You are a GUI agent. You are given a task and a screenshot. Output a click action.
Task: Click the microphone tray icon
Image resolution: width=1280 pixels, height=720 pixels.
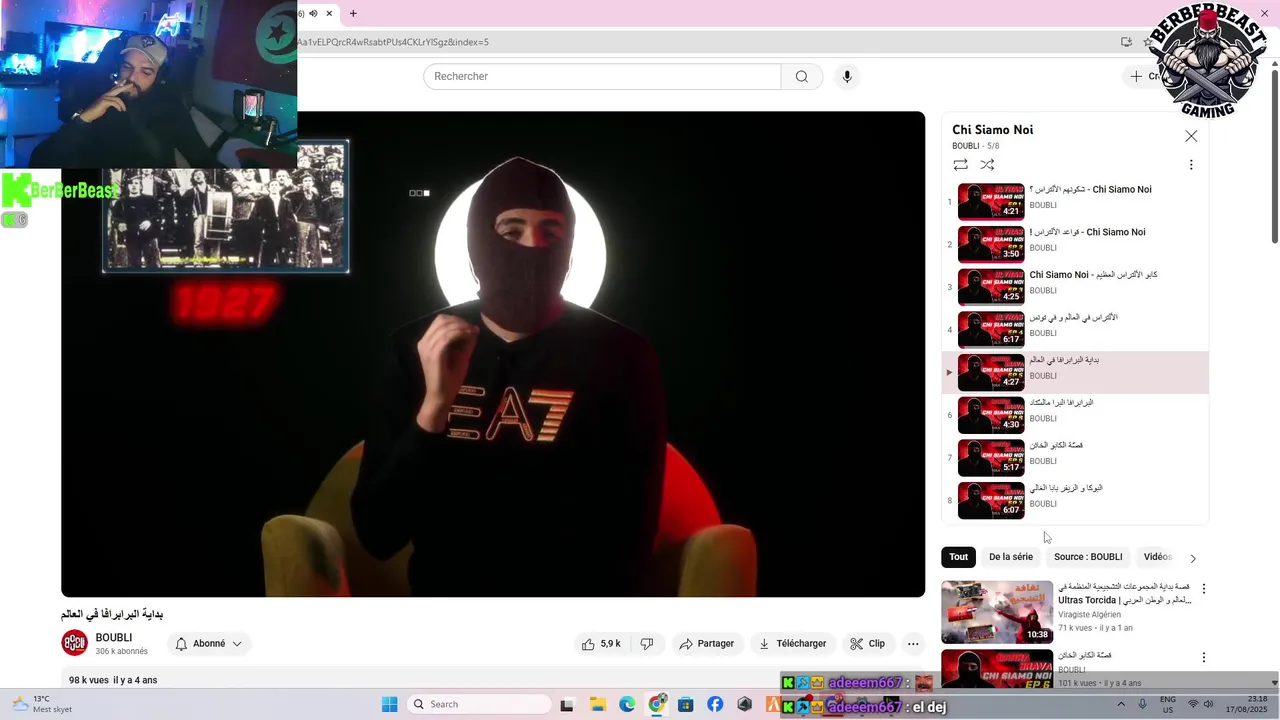click(x=1143, y=704)
